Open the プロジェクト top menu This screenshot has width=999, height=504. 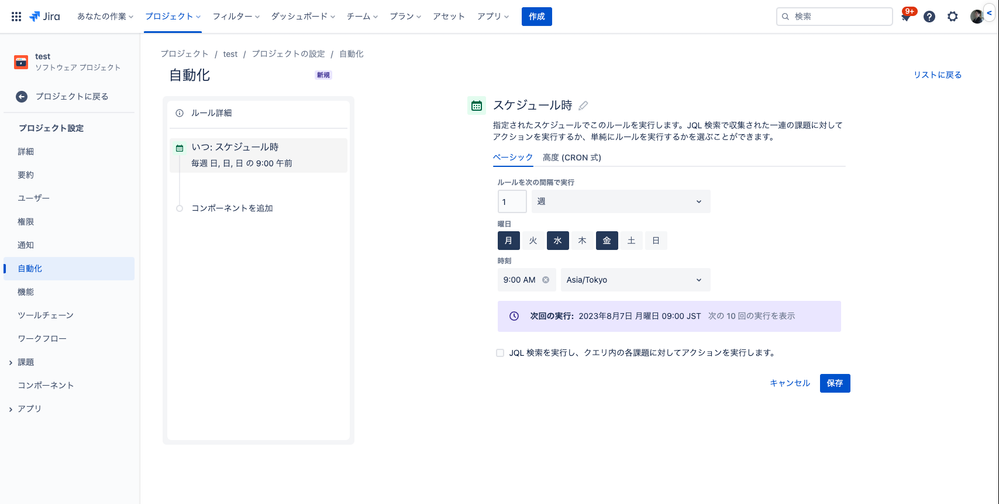[x=173, y=17]
